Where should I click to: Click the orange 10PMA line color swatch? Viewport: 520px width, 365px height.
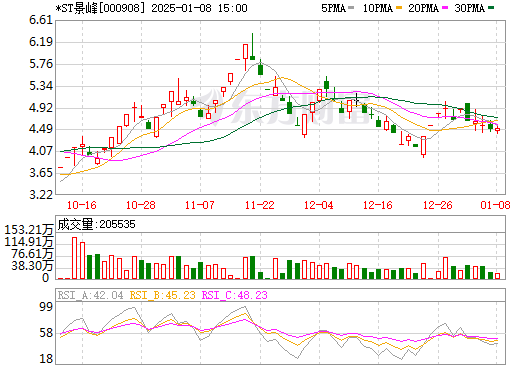398,8
